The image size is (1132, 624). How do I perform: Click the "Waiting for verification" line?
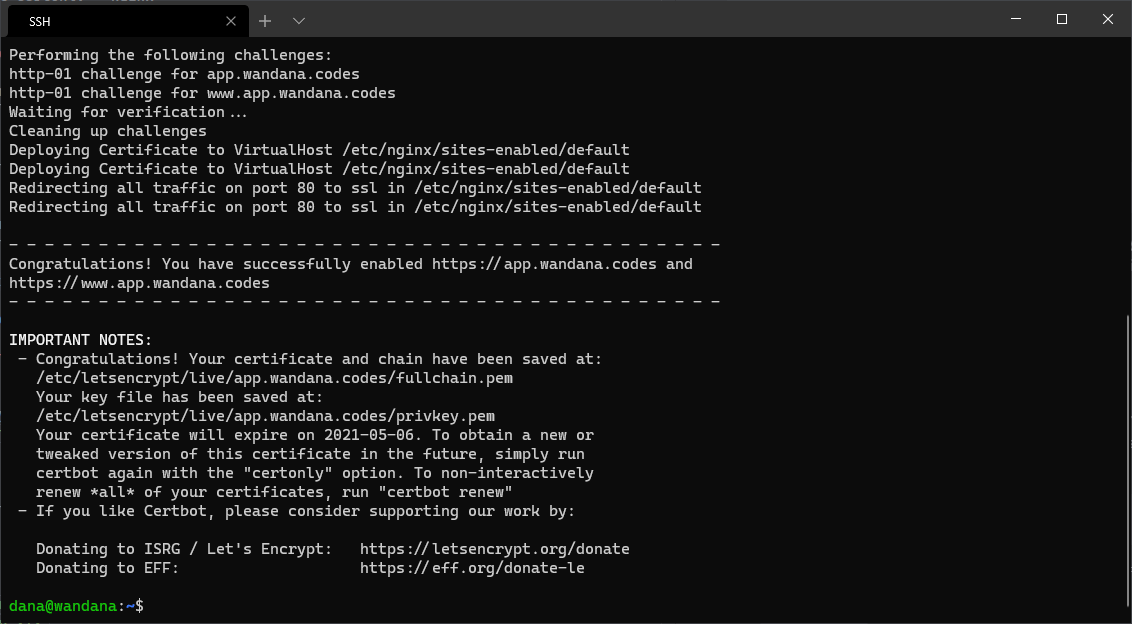coord(128,113)
